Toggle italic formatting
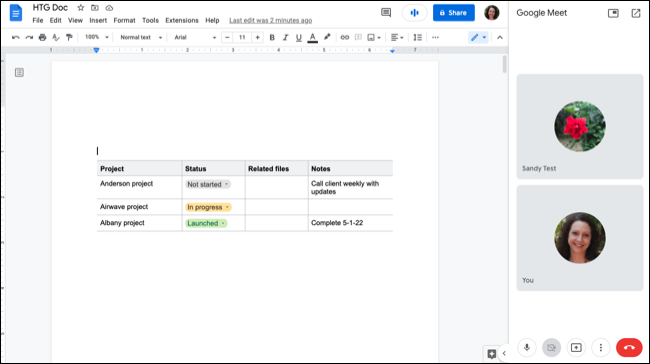The height and width of the screenshot is (364, 650). pyautogui.click(x=285, y=37)
